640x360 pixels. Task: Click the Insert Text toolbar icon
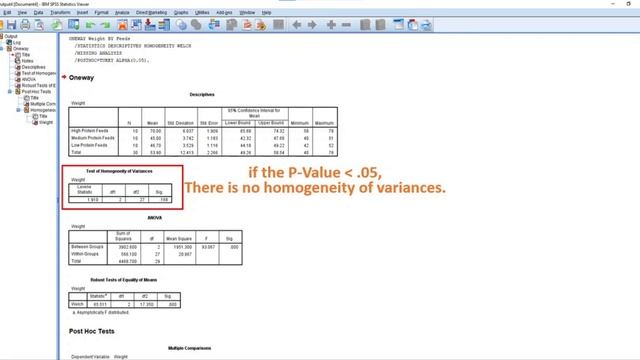tap(426, 25)
